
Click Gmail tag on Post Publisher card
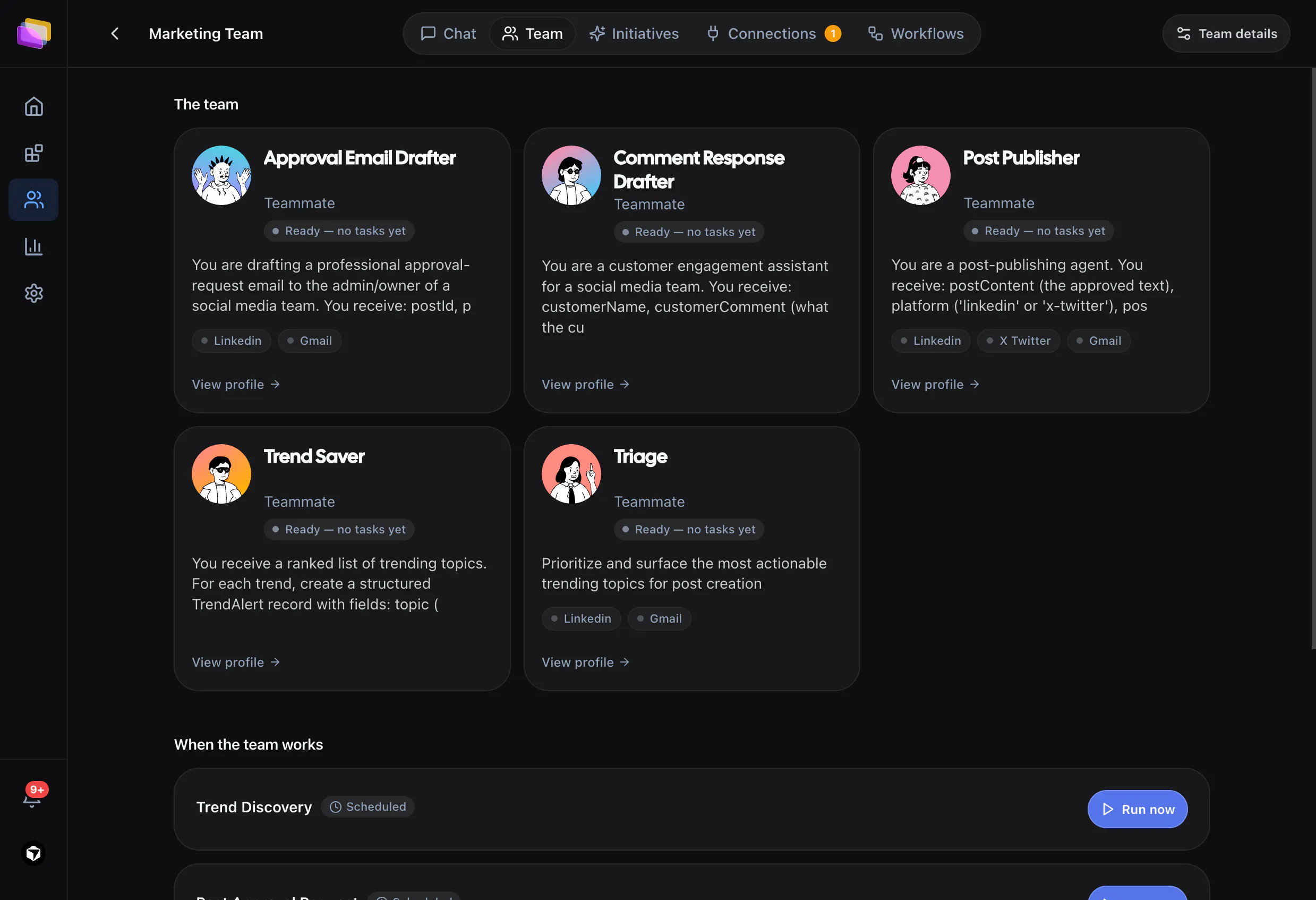1099,341
